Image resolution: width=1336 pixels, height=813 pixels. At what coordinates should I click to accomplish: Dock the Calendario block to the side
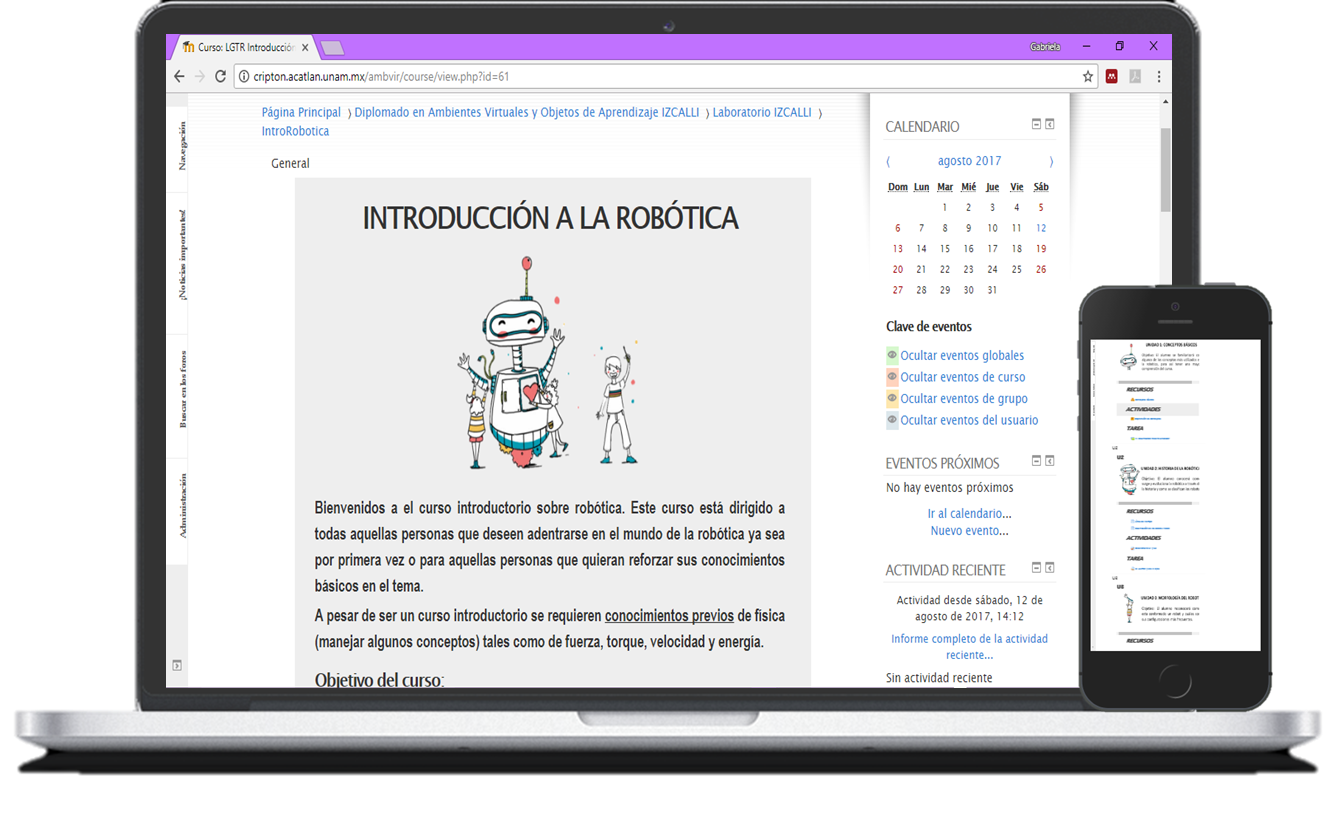click(1050, 125)
